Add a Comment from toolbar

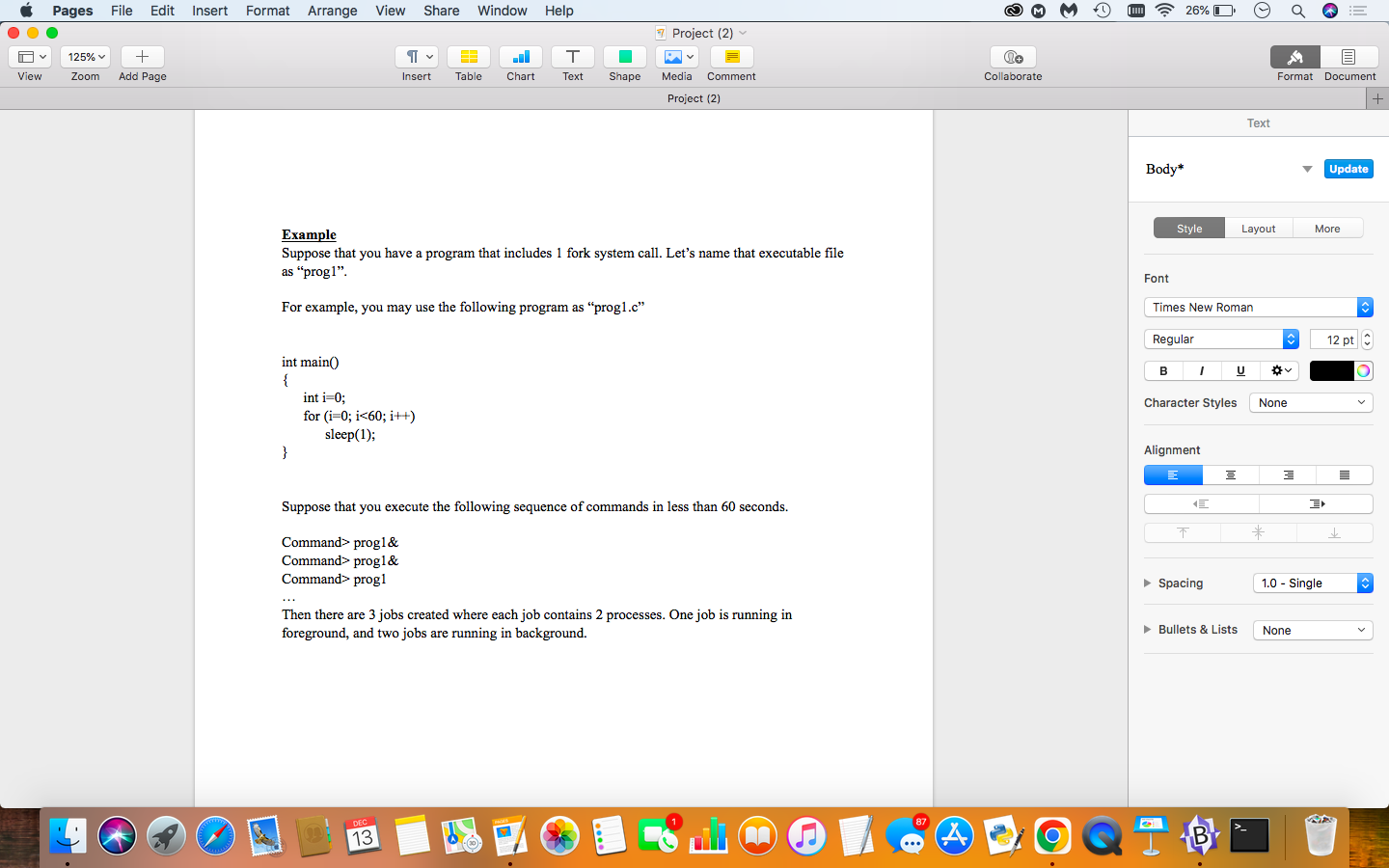pyautogui.click(x=732, y=57)
